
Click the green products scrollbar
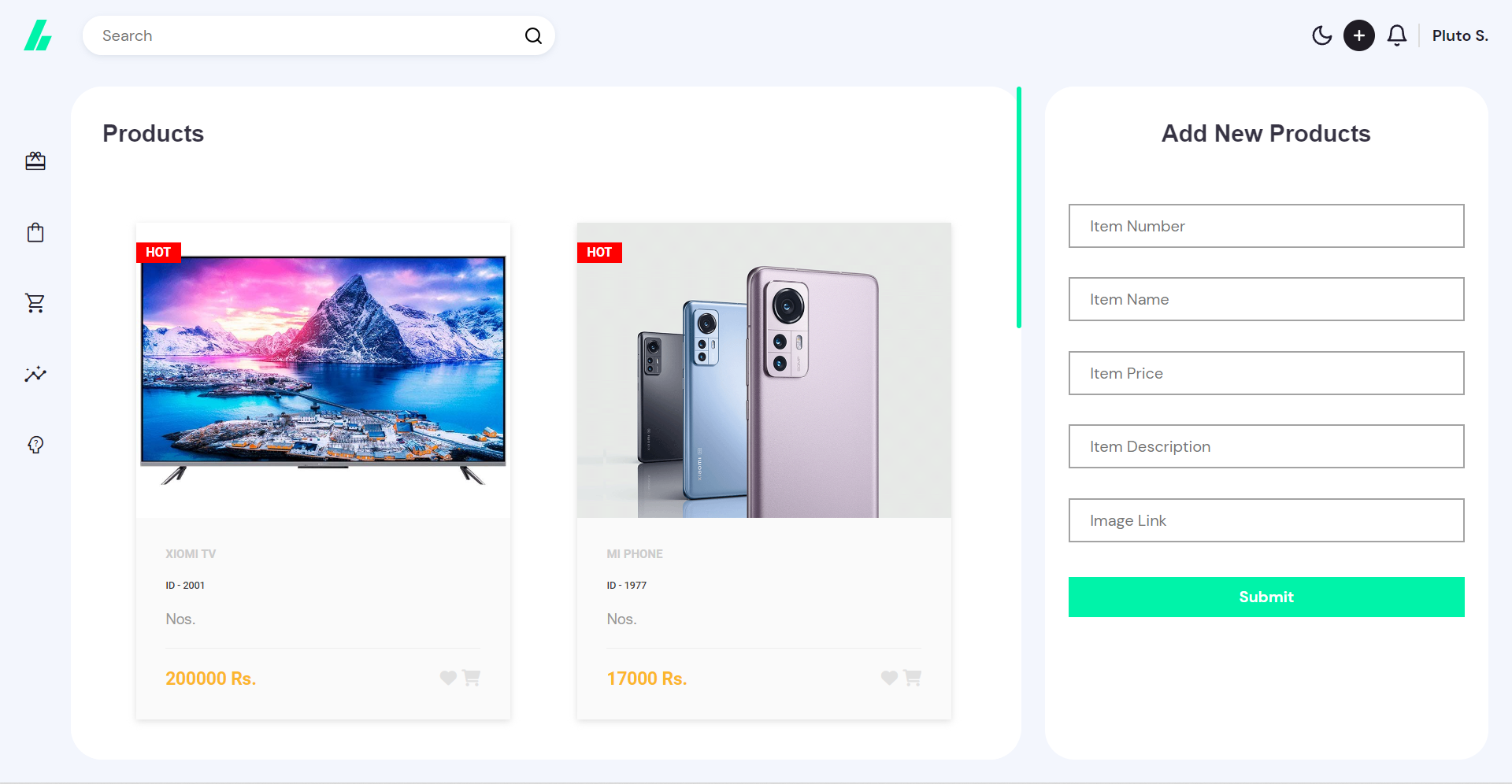point(1019,207)
